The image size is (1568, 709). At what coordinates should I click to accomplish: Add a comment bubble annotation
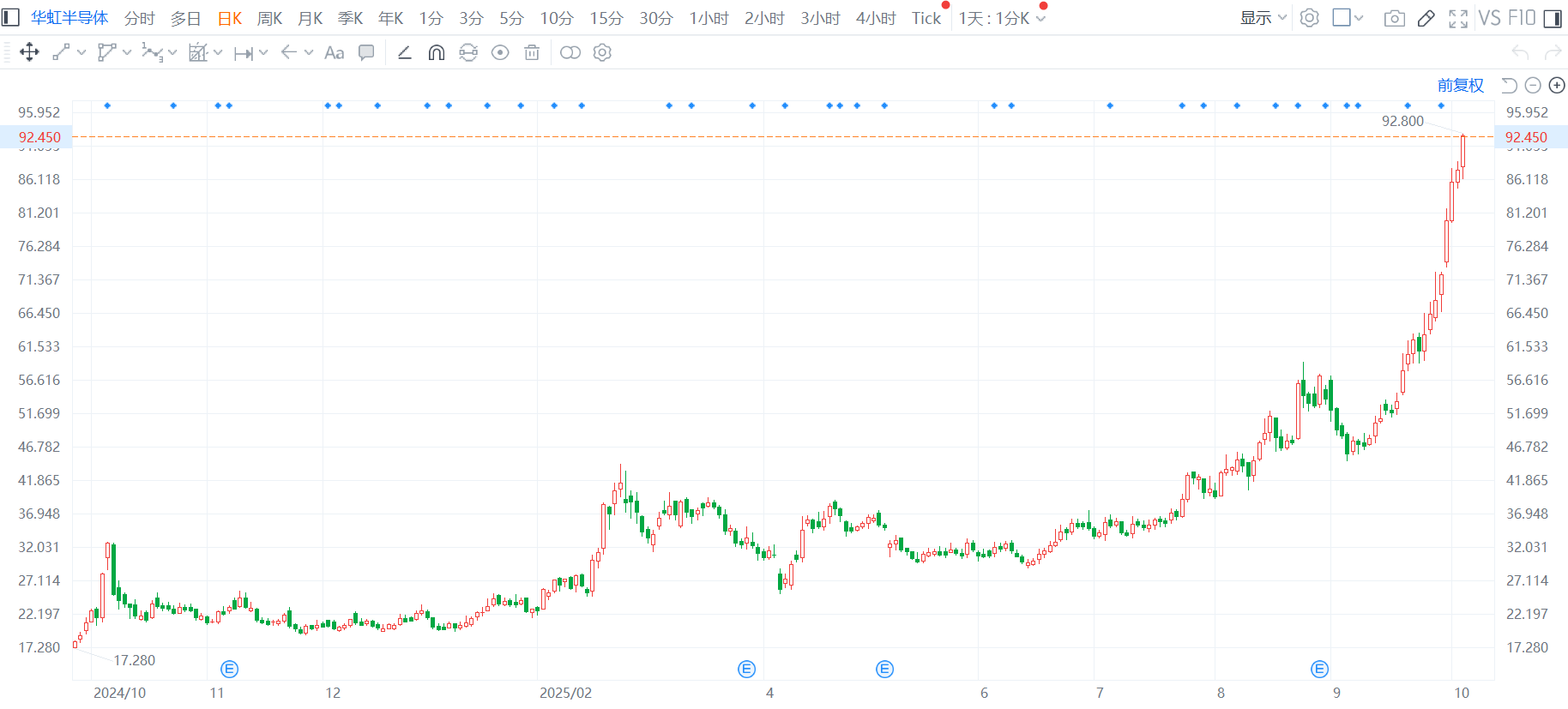click(366, 52)
